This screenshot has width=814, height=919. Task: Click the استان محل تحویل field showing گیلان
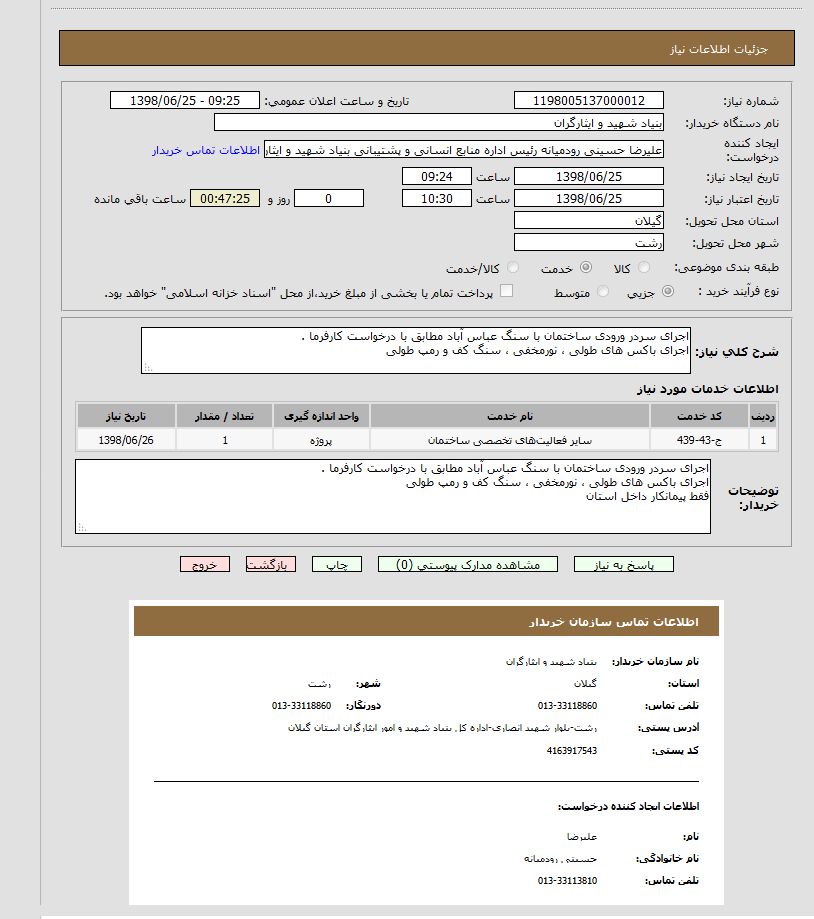(588, 221)
